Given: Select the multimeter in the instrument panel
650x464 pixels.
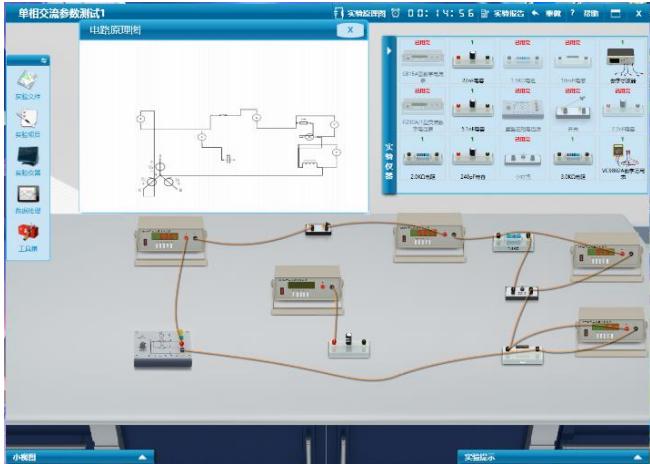Looking at the screenshot, I should click(x=620, y=152).
